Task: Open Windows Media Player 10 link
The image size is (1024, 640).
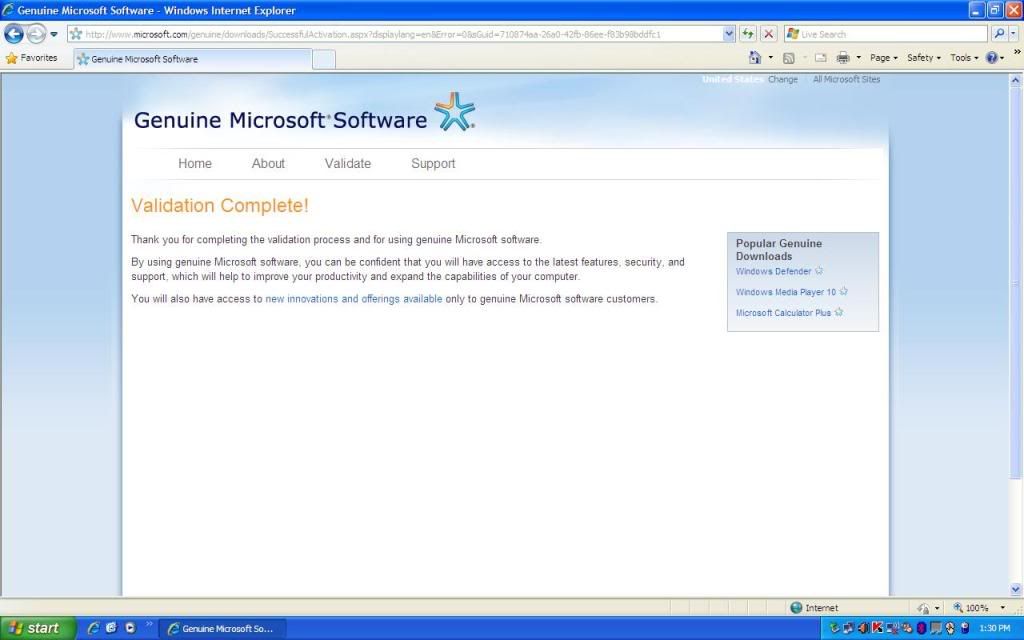Action: coord(786,292)
